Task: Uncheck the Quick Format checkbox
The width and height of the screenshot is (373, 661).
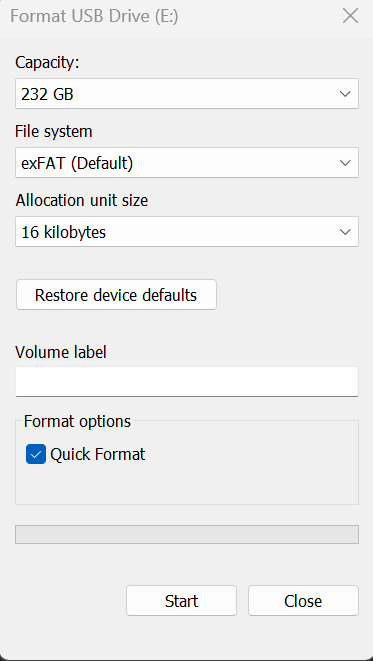Action: [x=36, y=454]
